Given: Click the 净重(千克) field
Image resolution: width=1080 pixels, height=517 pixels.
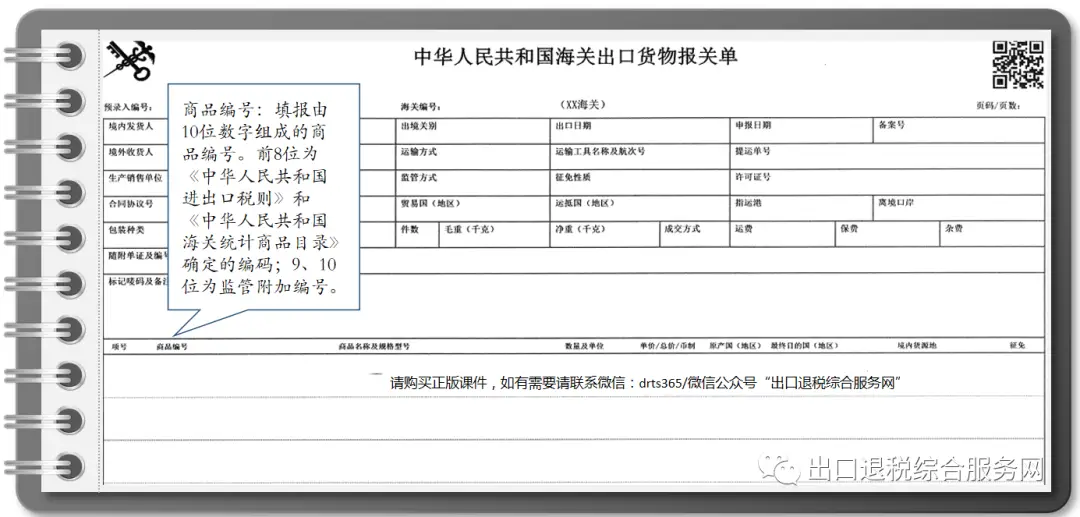Looking at the screenshot, I should (x=605, y=234).
